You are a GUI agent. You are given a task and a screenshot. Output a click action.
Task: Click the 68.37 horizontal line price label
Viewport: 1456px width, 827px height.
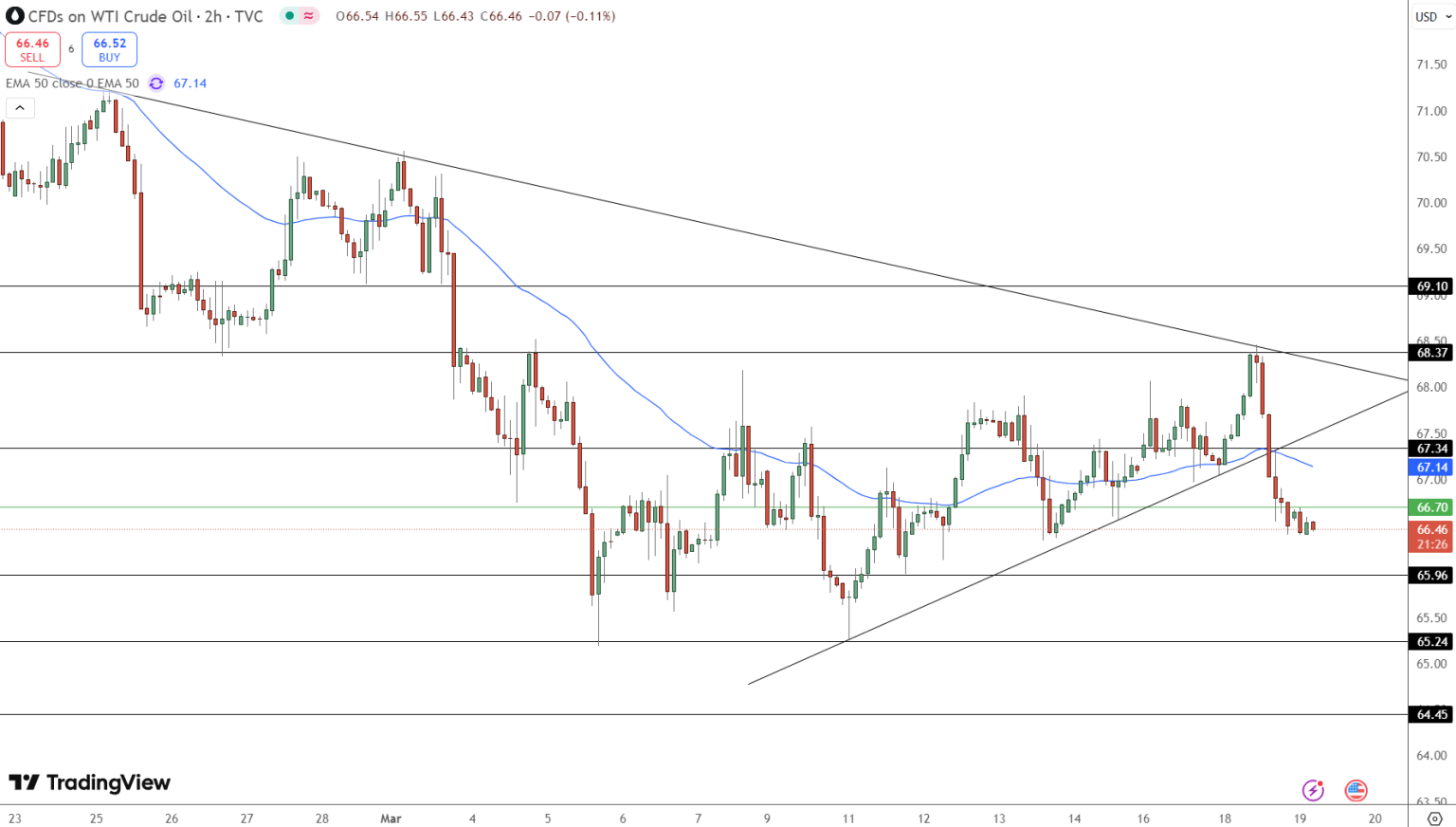tap(1432, 353)
